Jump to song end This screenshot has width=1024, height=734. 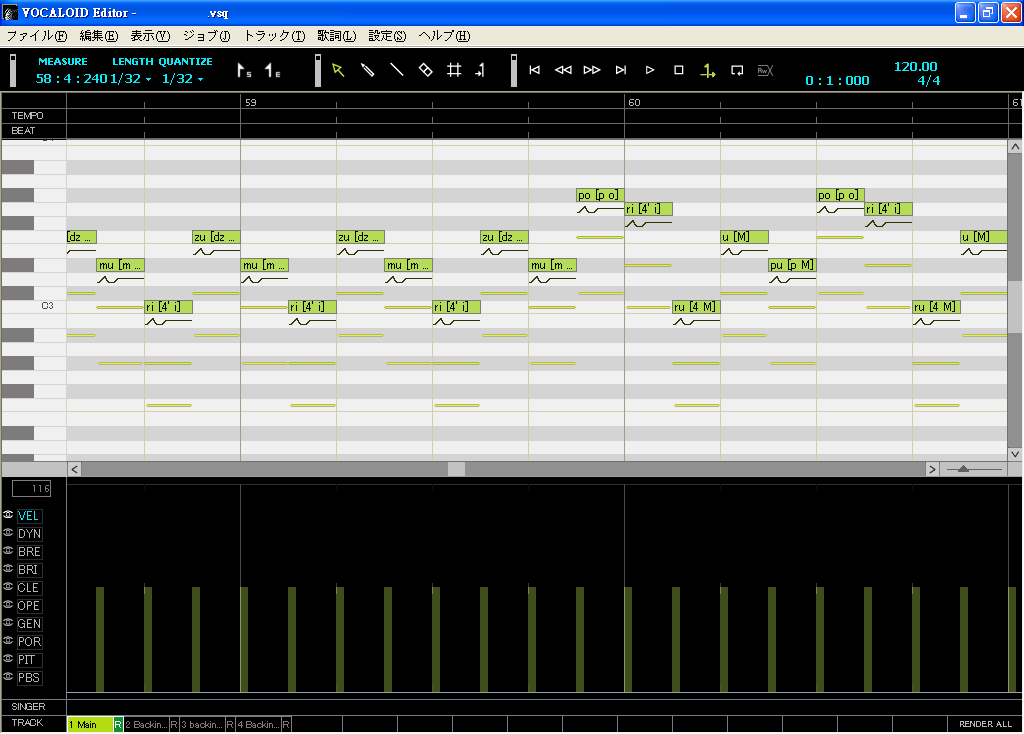tap(620, 70)
